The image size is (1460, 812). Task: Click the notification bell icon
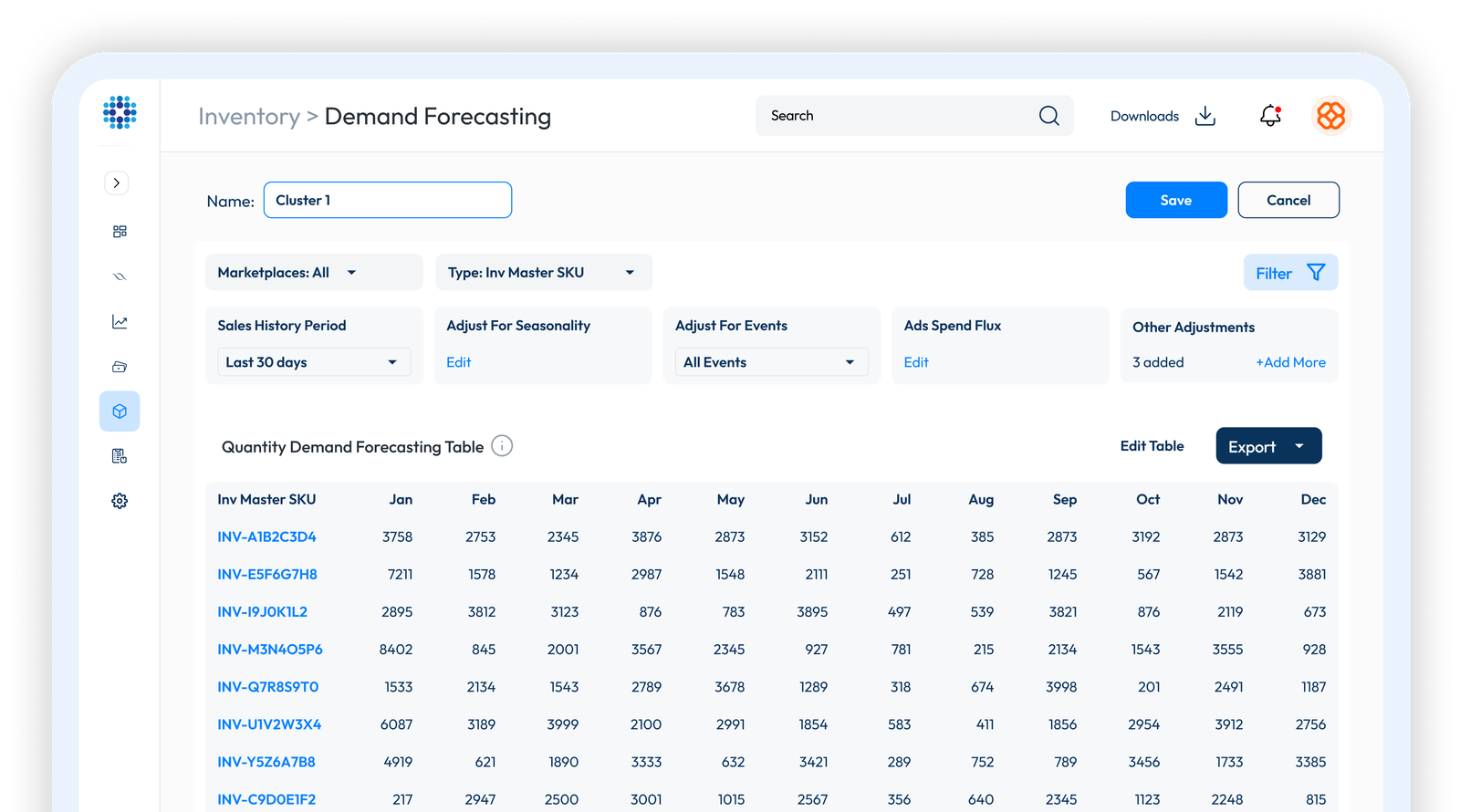(x=1270, y=116)
